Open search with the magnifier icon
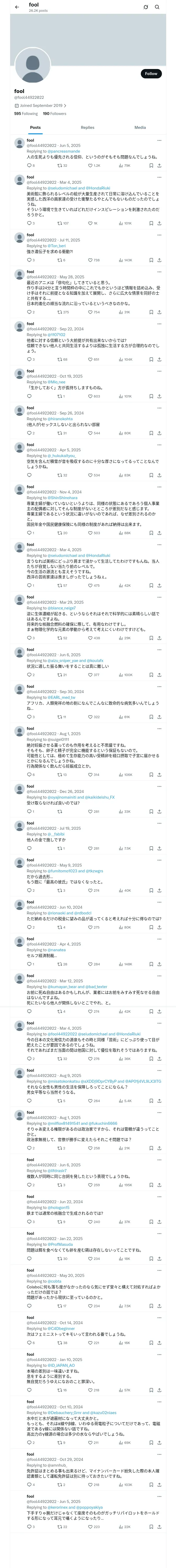This screenshot has width=176, height=1568. tap(157, 7)
